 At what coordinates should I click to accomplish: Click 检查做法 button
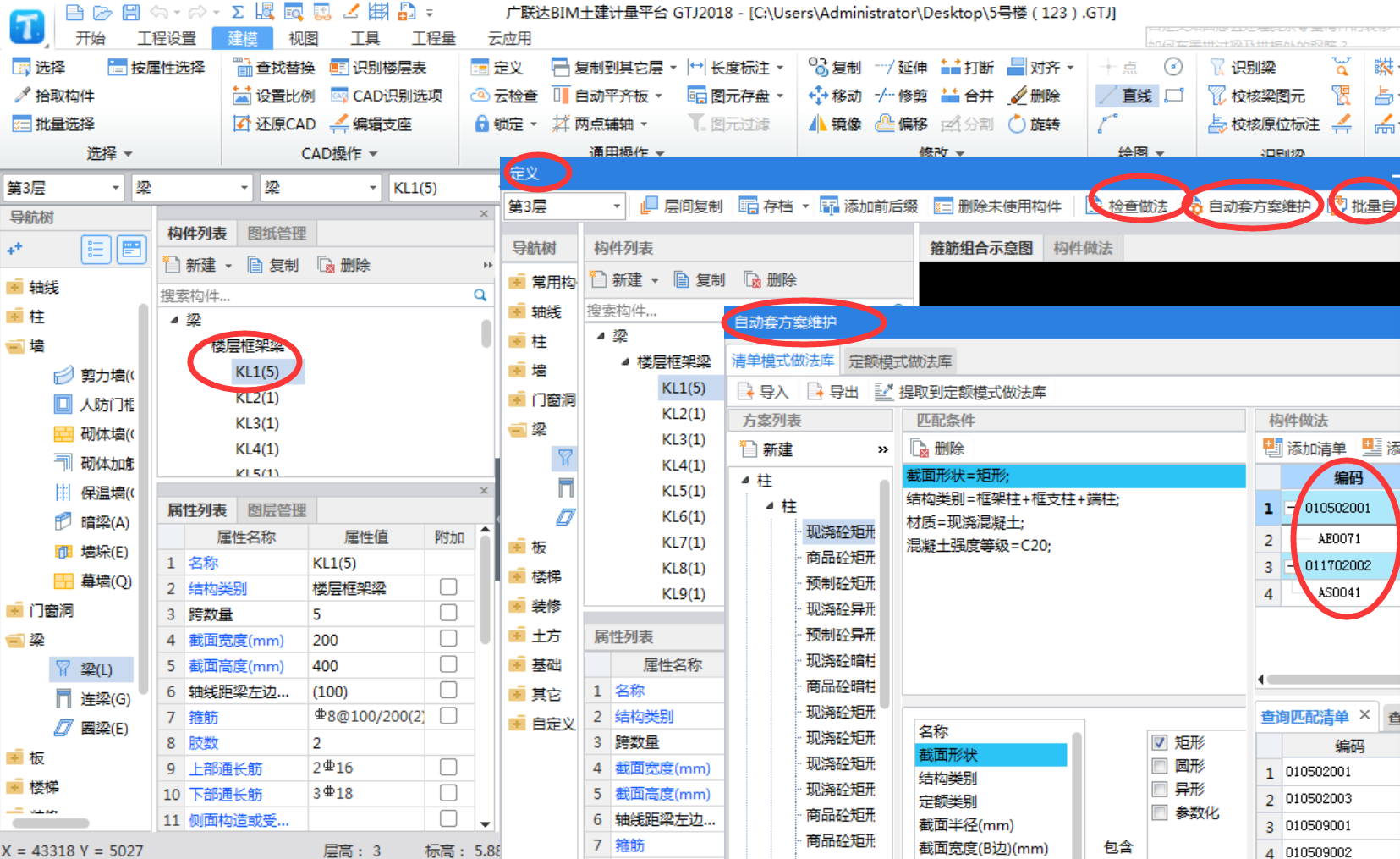point(1129,206)
